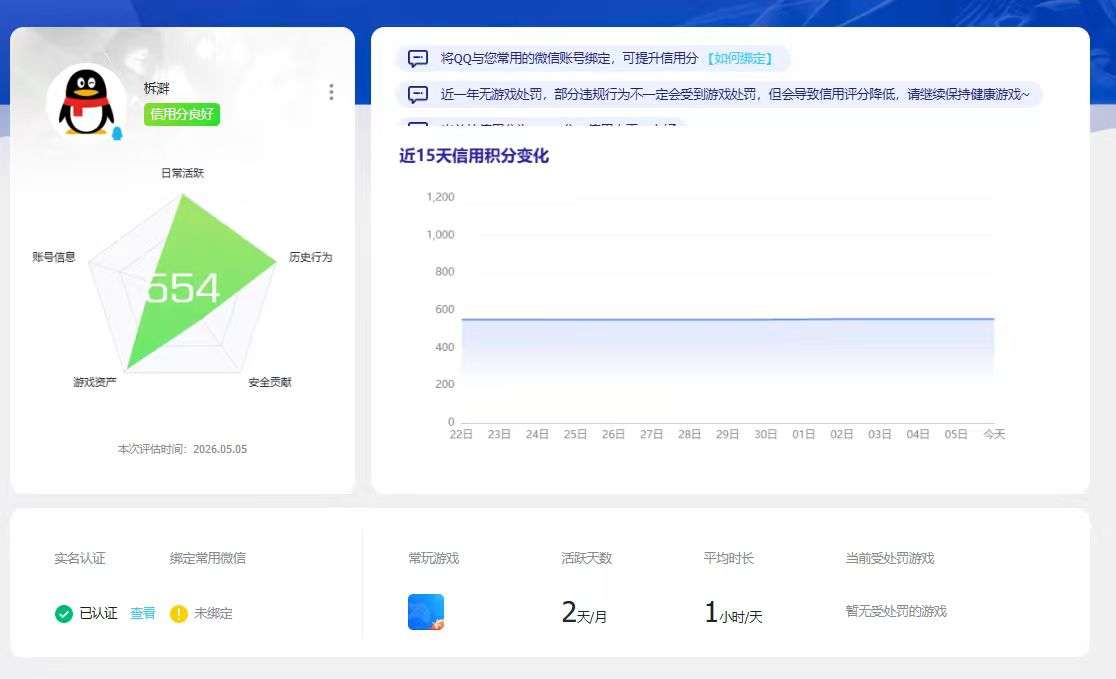Click the 已认证 status text

click(x=98, y=614)
